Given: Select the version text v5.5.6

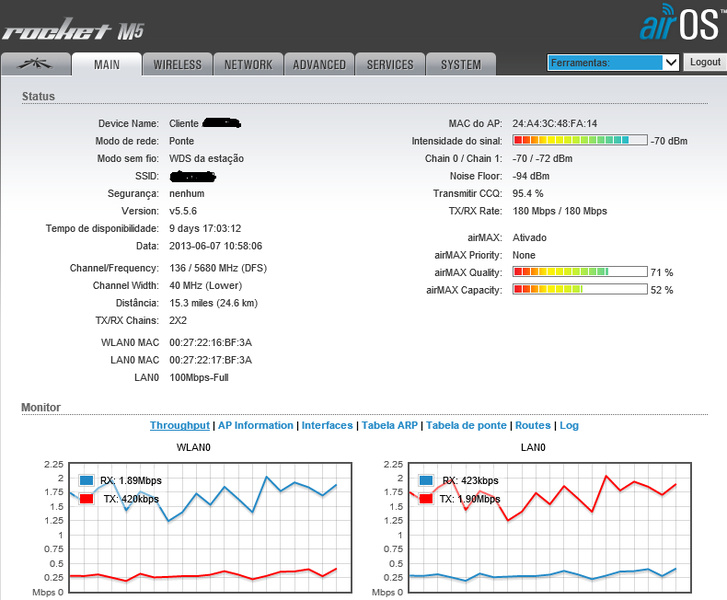Looking at the screenshot, I should [183, 211].
